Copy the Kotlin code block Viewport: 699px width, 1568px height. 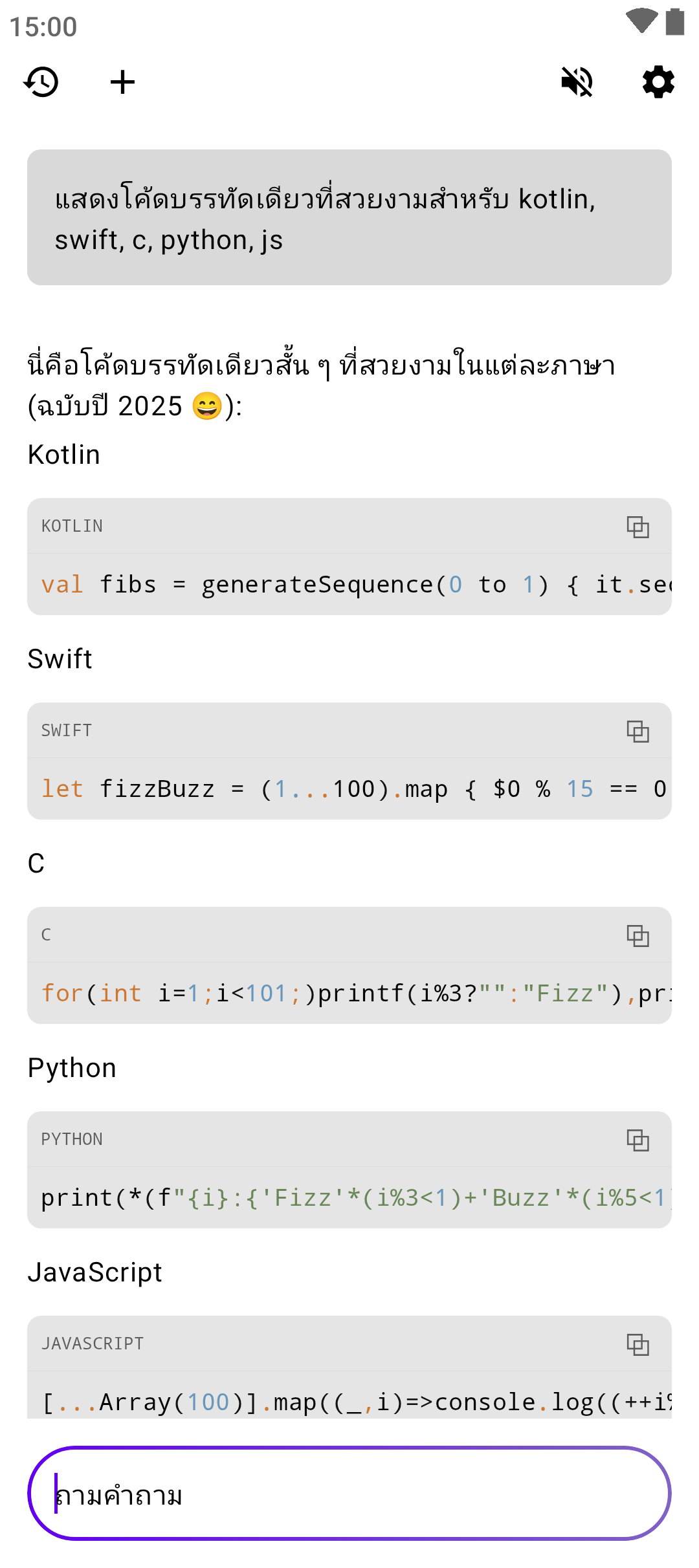tap(638, 527)
